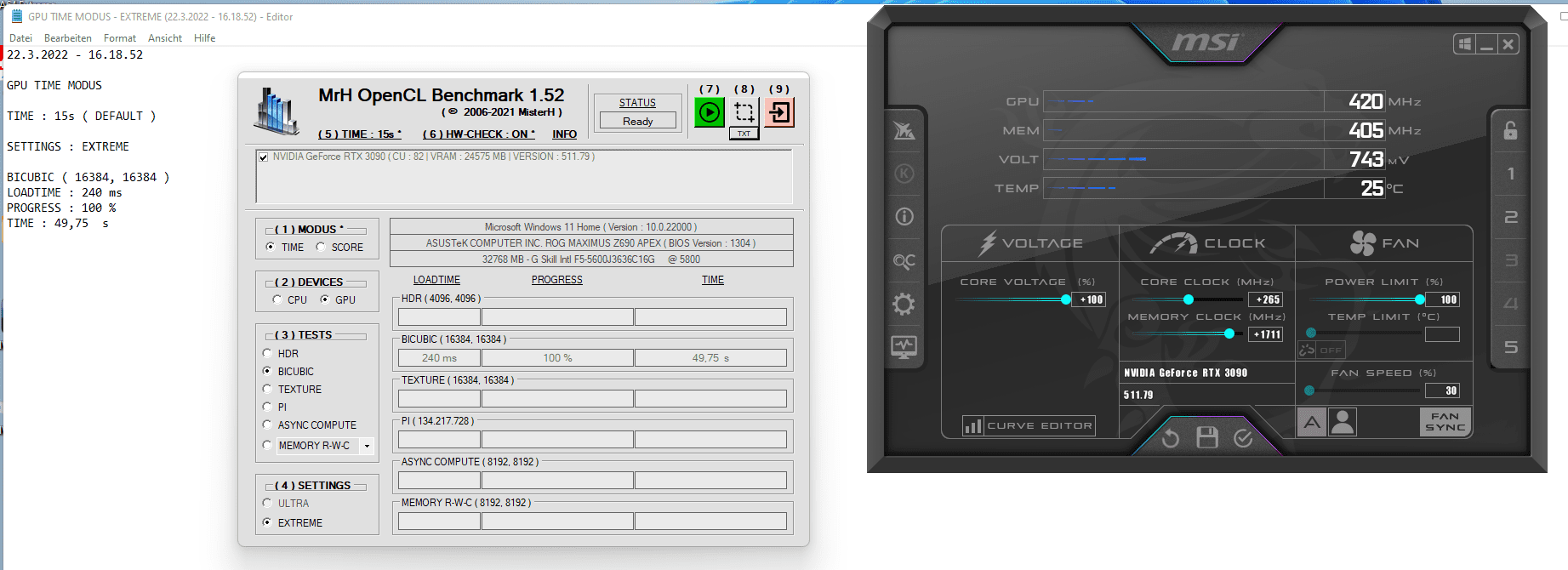Screen dimensions: 1568x570
Task: Click the MrH OpenCL Benchmark bar-chart logo
Action: point(277,111)
